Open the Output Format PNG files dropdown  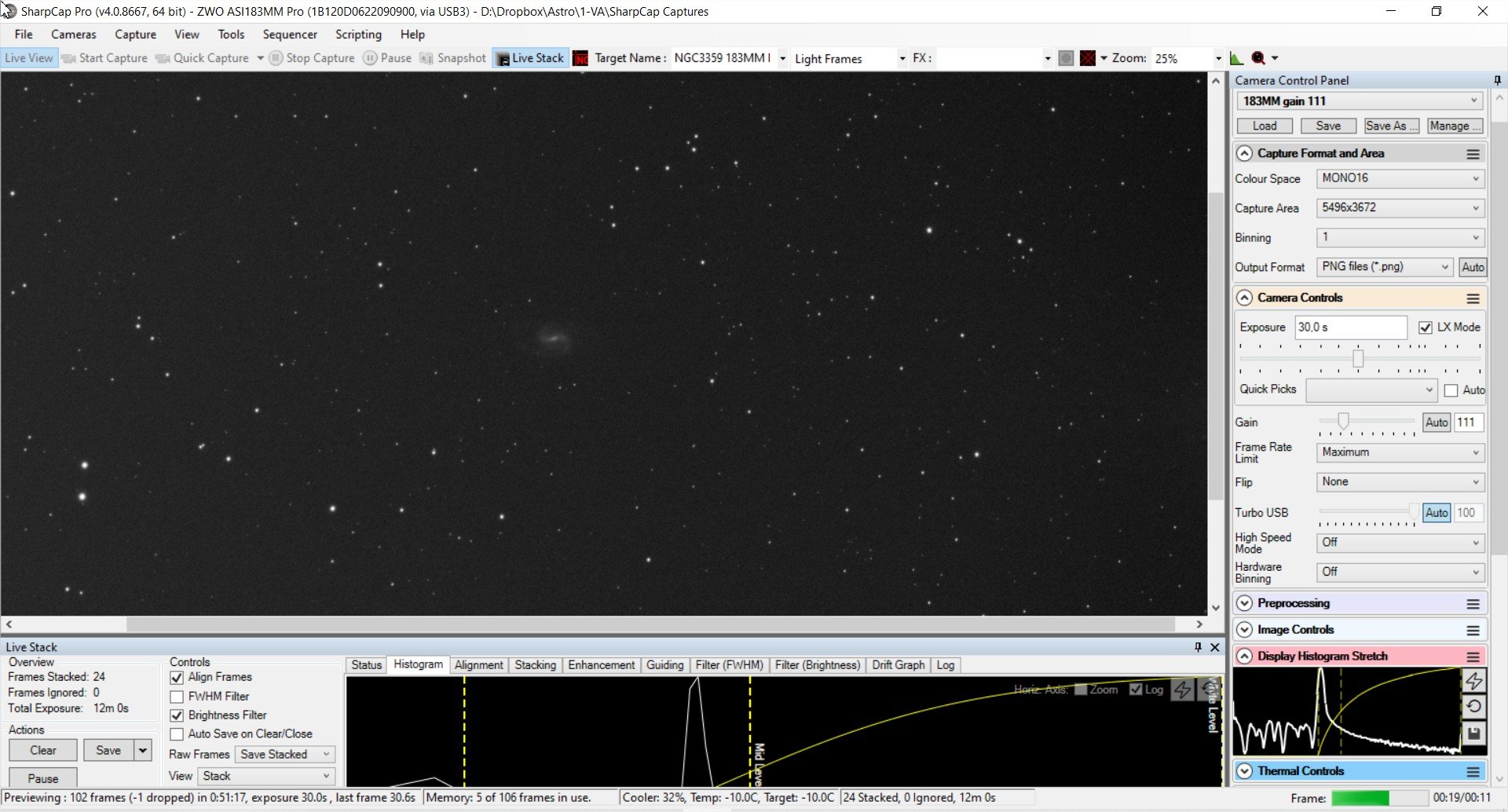coord(1384,267)
